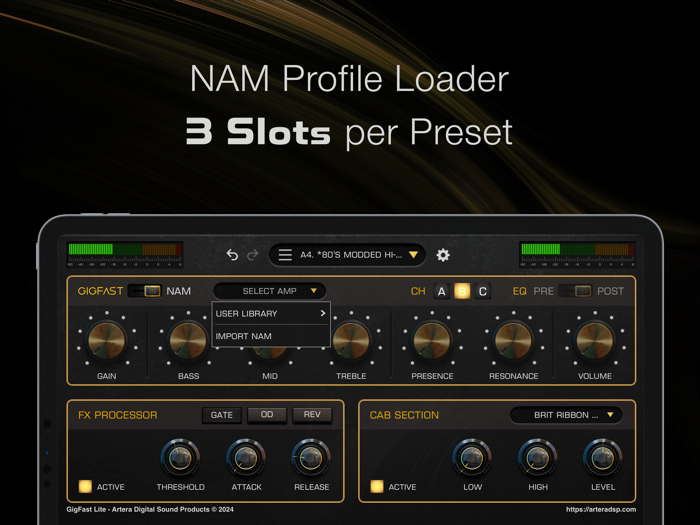Click the PRESENCE knob

click(x=432, y=341)
